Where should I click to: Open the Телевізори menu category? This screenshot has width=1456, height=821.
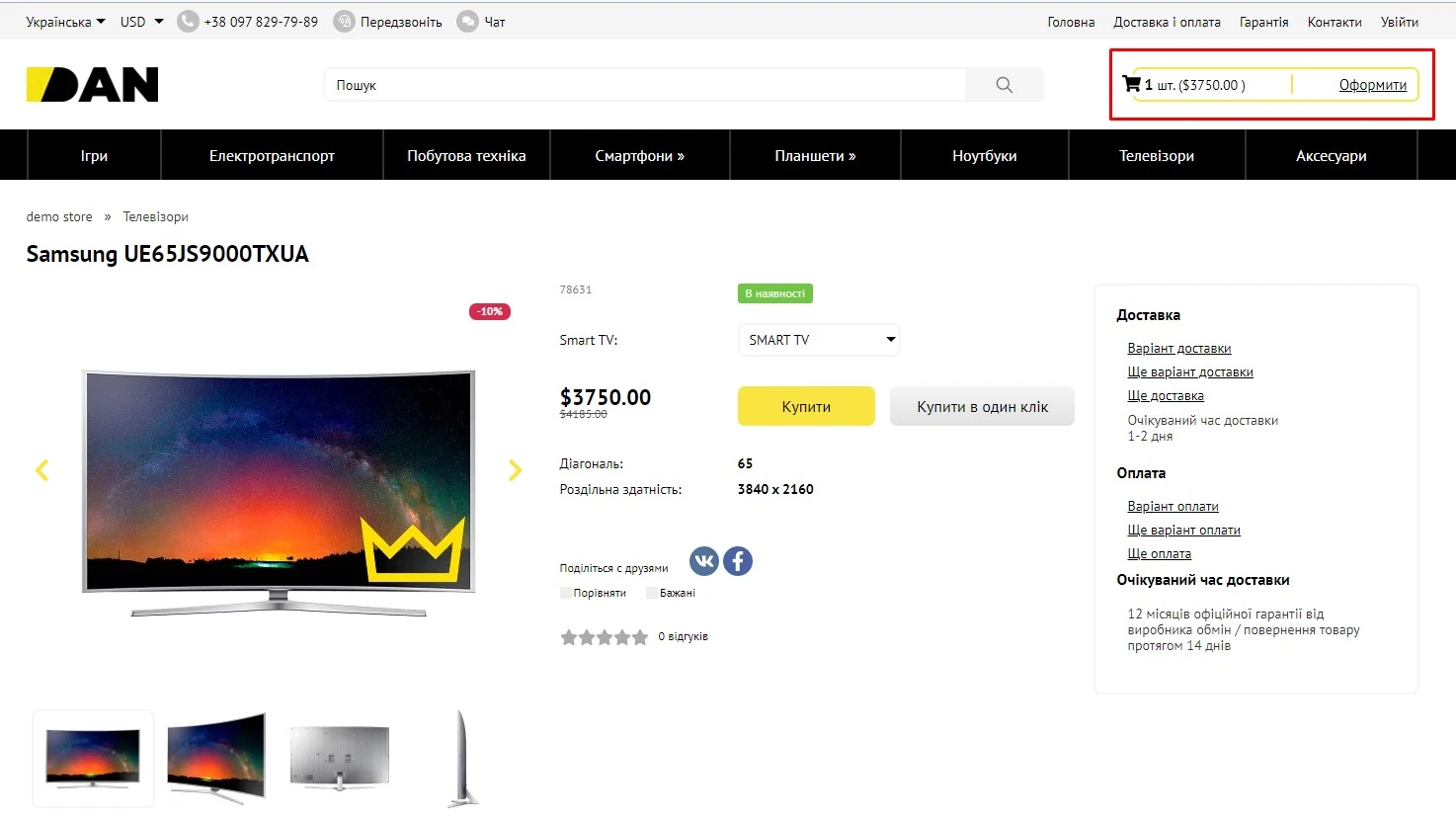[x=1156, y=154]
